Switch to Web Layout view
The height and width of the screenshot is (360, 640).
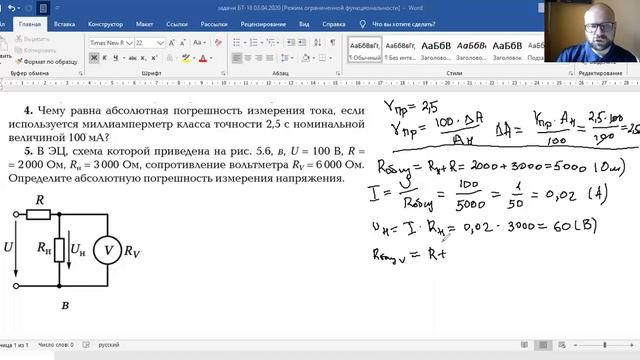(562, 345)
